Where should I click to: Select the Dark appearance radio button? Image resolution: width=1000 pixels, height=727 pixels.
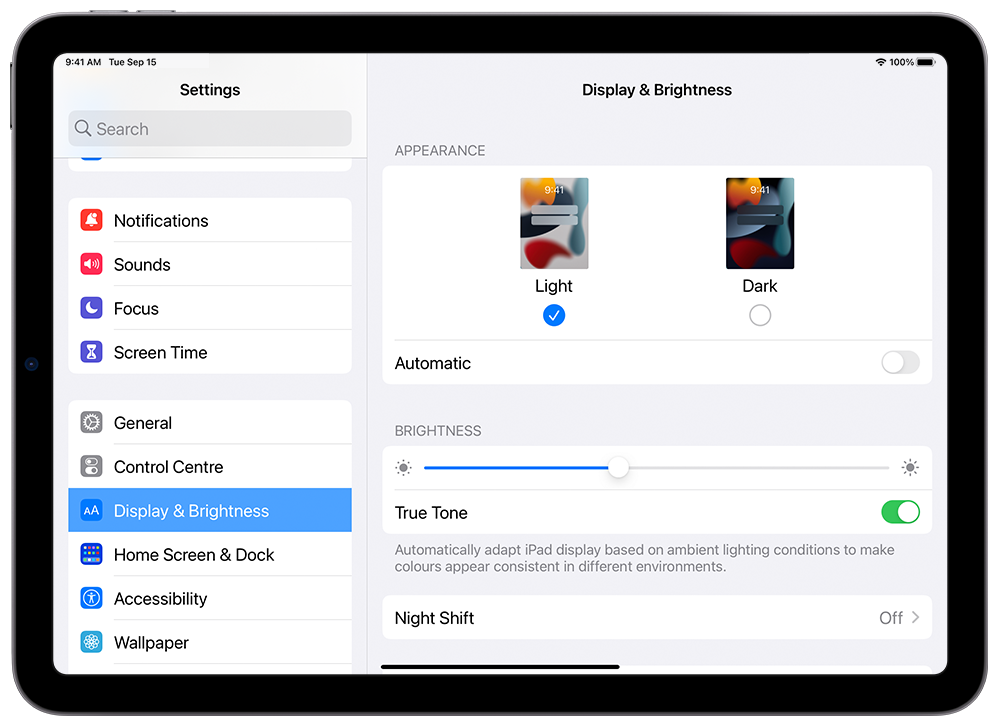(x=760, y=315)
